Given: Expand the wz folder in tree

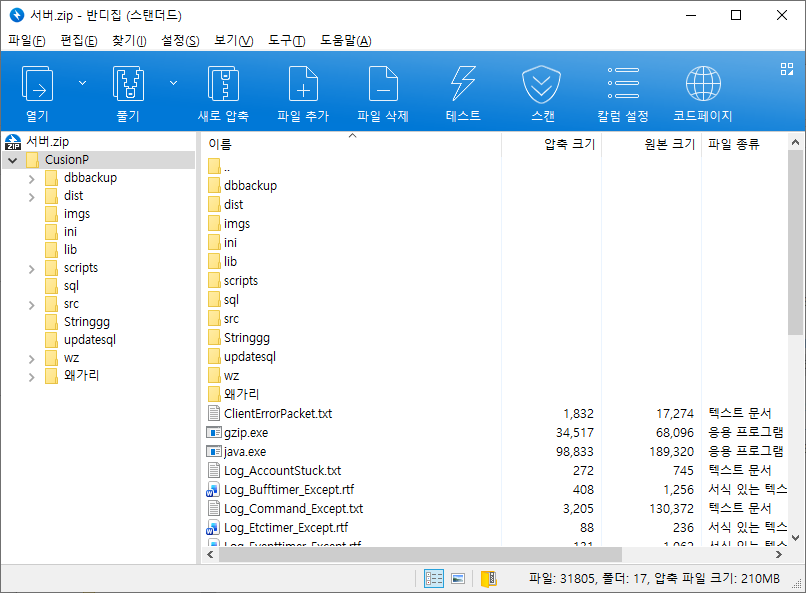Looking at the screenshot, I should tap(31, 359).
